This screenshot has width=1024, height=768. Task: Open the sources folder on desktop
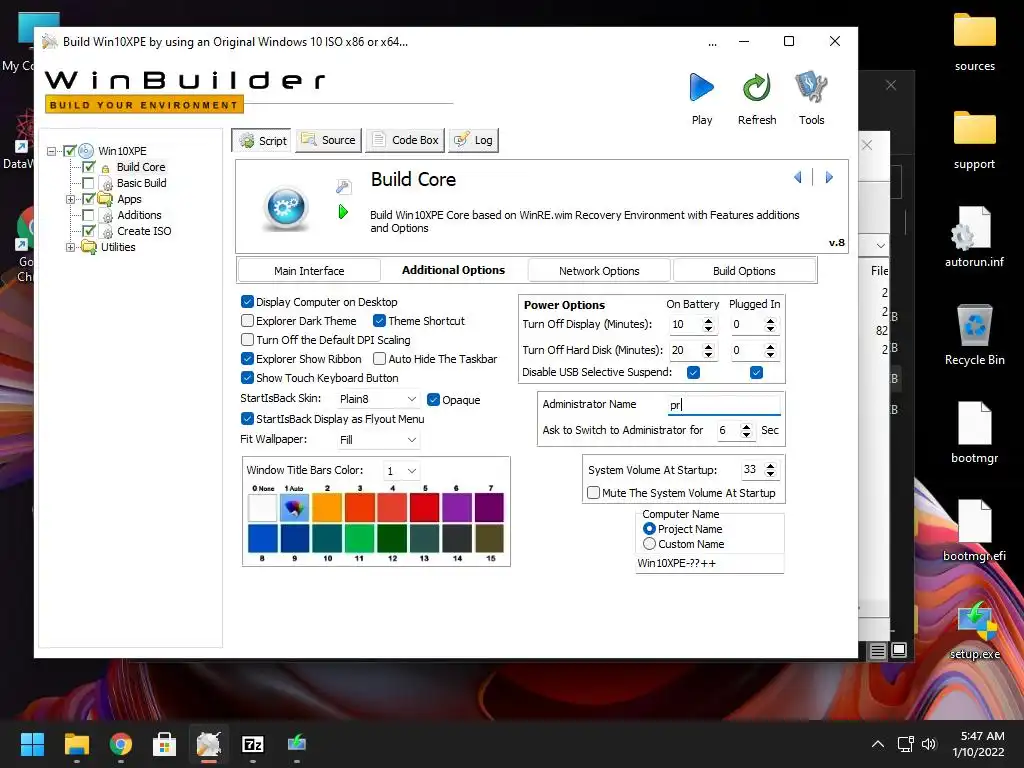click(x=974, y=42)
